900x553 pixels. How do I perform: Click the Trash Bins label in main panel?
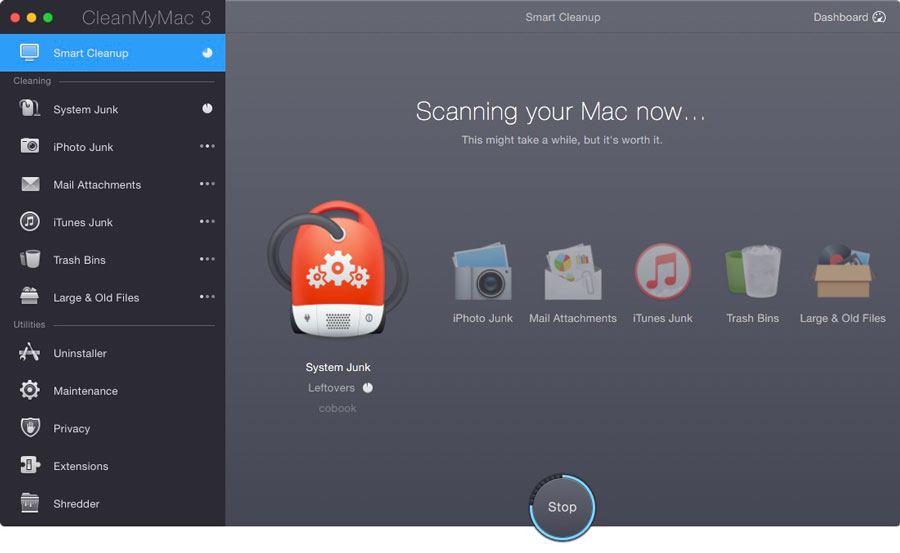click(x=752, y=318)
